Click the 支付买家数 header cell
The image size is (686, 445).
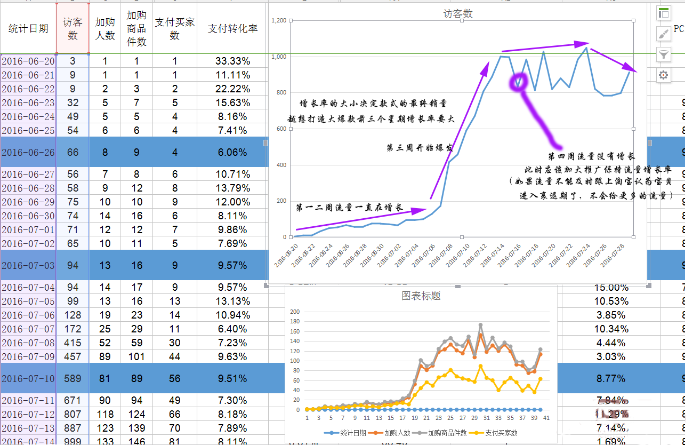pos(174,28)
